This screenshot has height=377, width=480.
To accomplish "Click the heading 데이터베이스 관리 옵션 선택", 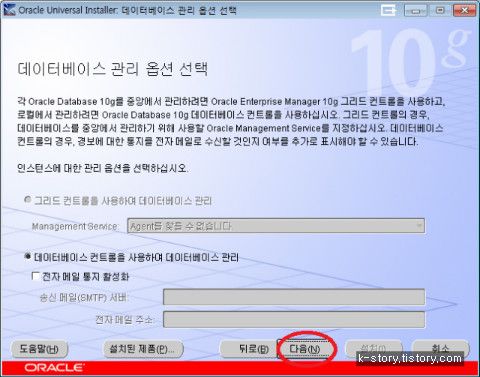I will (x=113, y=69).
